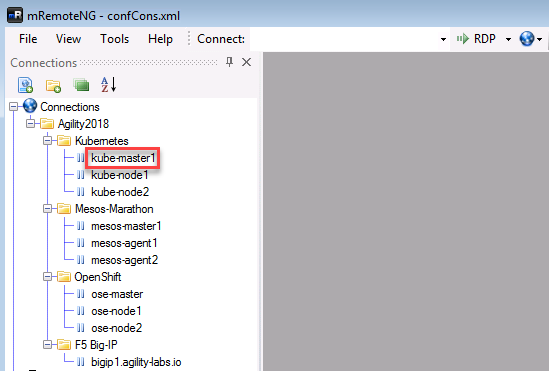The height and width of the screenshot is (371, 549).
Task: Click the New Folder toolbar icon
Action: [x=53, y=85]
